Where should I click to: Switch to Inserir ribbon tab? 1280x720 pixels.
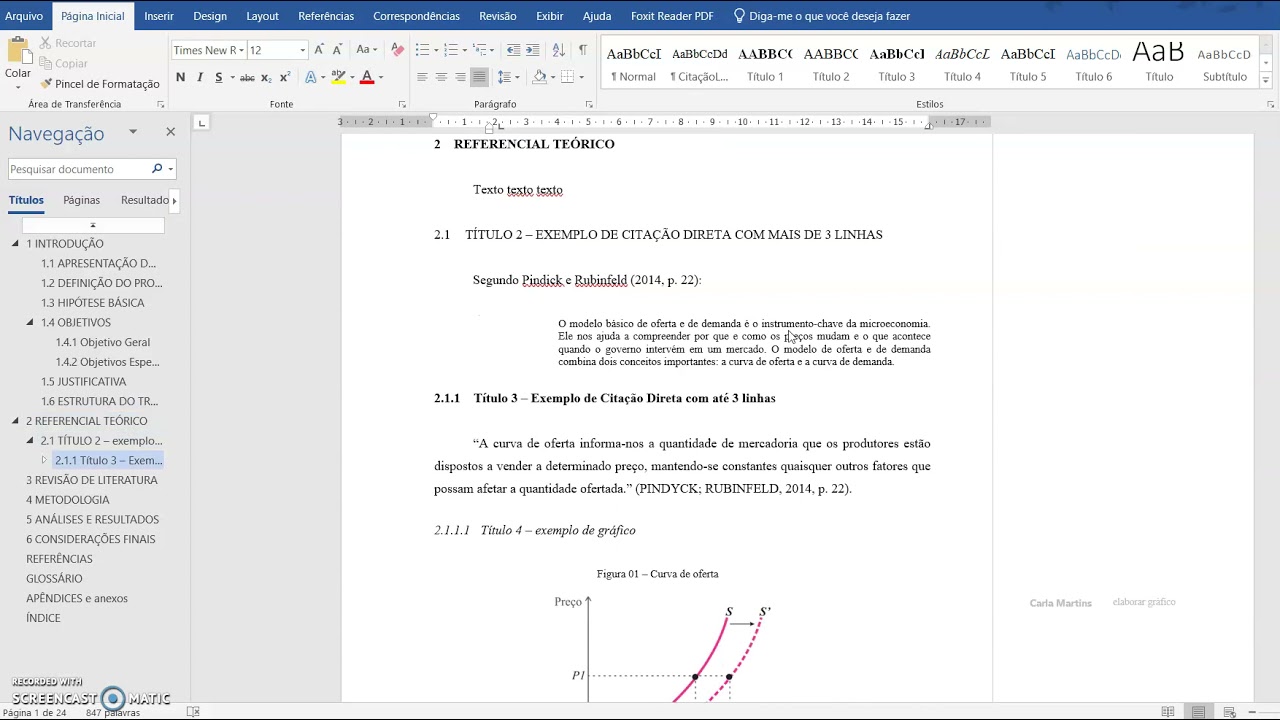click(158, 16)
